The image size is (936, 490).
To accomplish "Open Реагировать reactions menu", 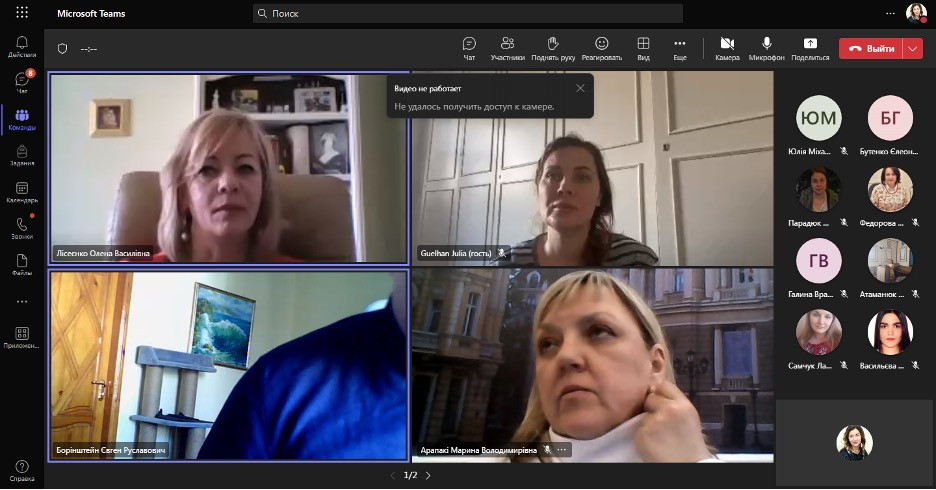I will 602,48.
